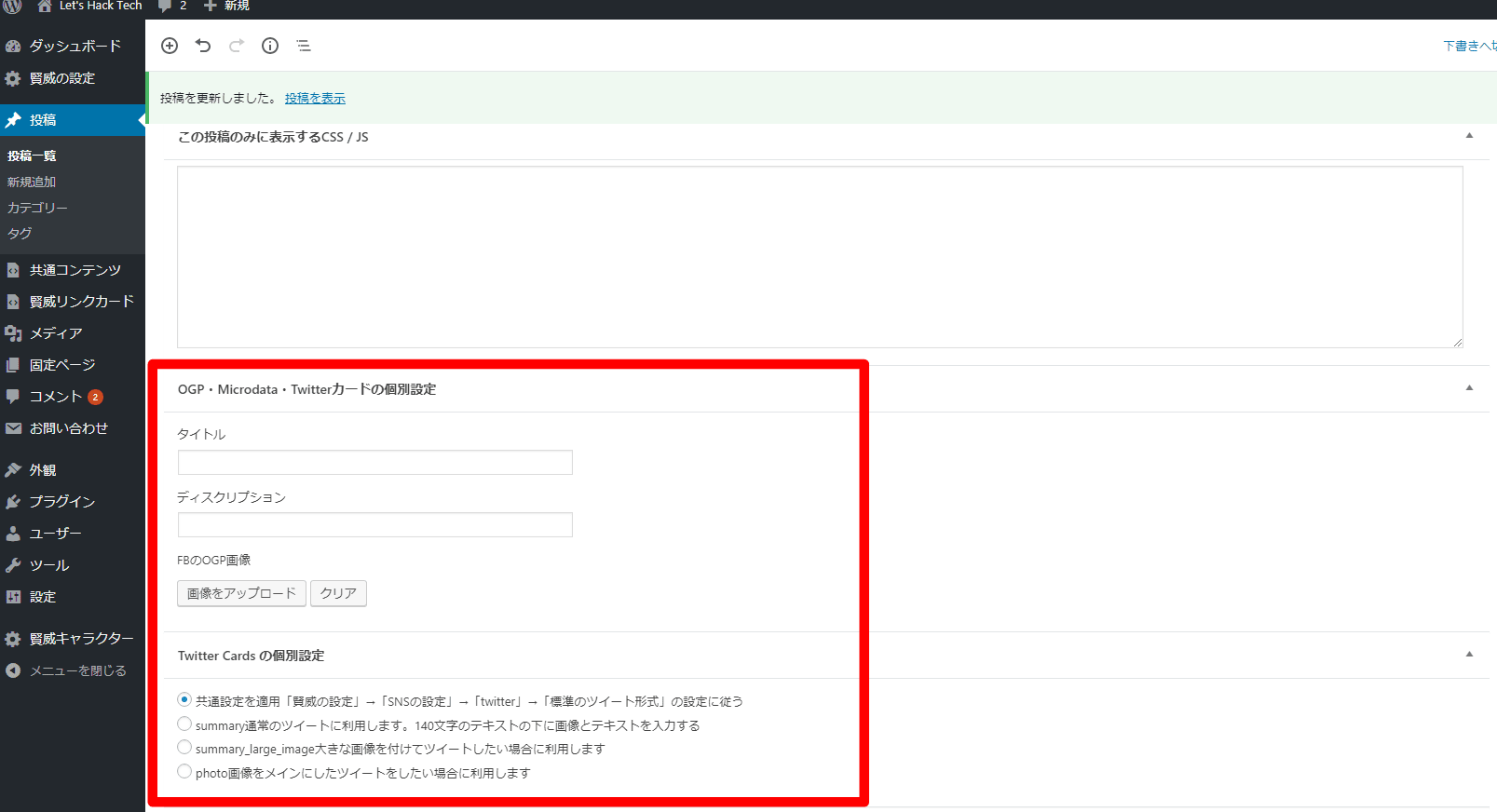Click the Let's Hack Tech site name

pos(101,6)
